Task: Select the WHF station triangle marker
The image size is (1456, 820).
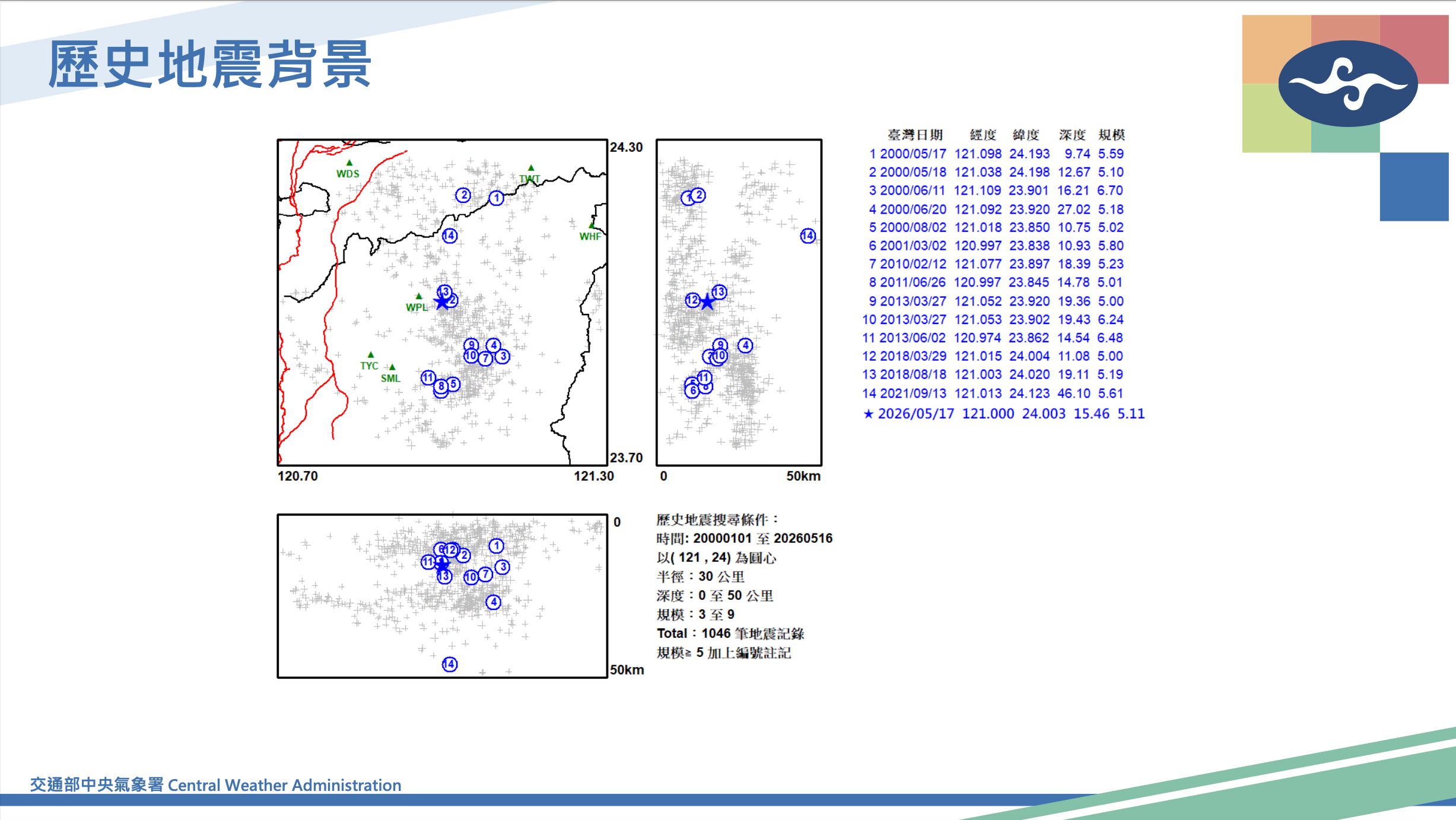Action: tap(592, 225)
